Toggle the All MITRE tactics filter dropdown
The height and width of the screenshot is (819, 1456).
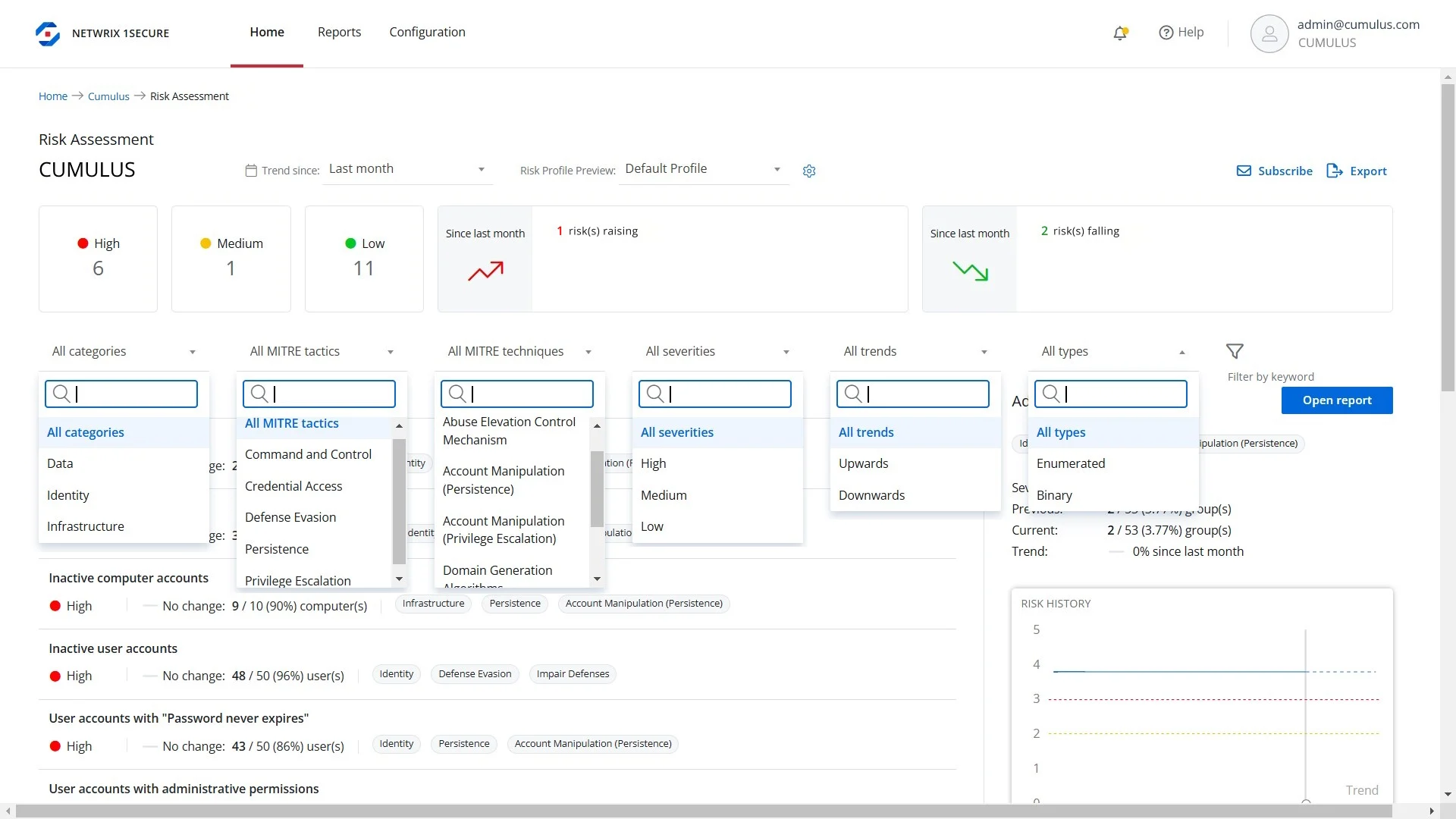(322, 351)
